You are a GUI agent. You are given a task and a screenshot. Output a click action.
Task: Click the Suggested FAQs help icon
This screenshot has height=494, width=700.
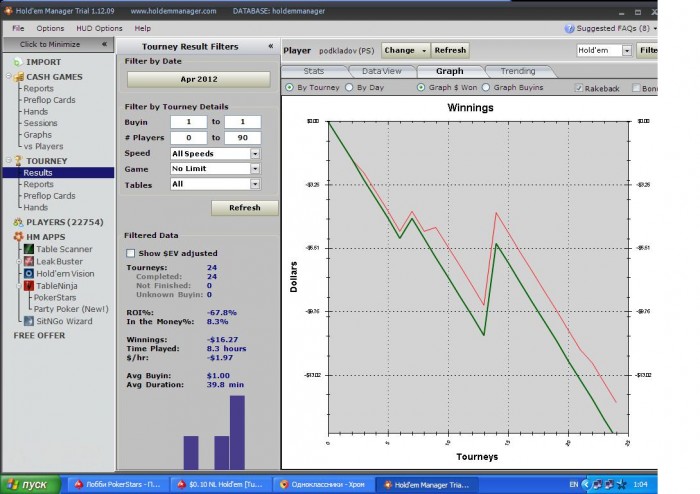569,29
